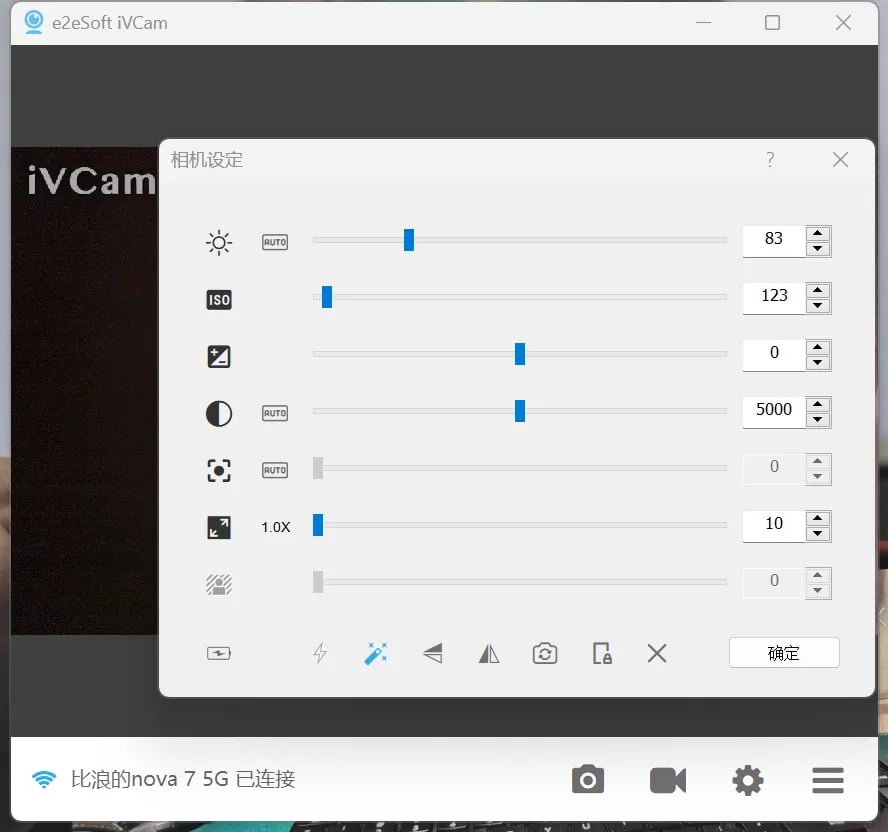Click the 相机设定 dialog title
Image resolution: width=888 pixels, height=832 pixels.
(207, 160)
